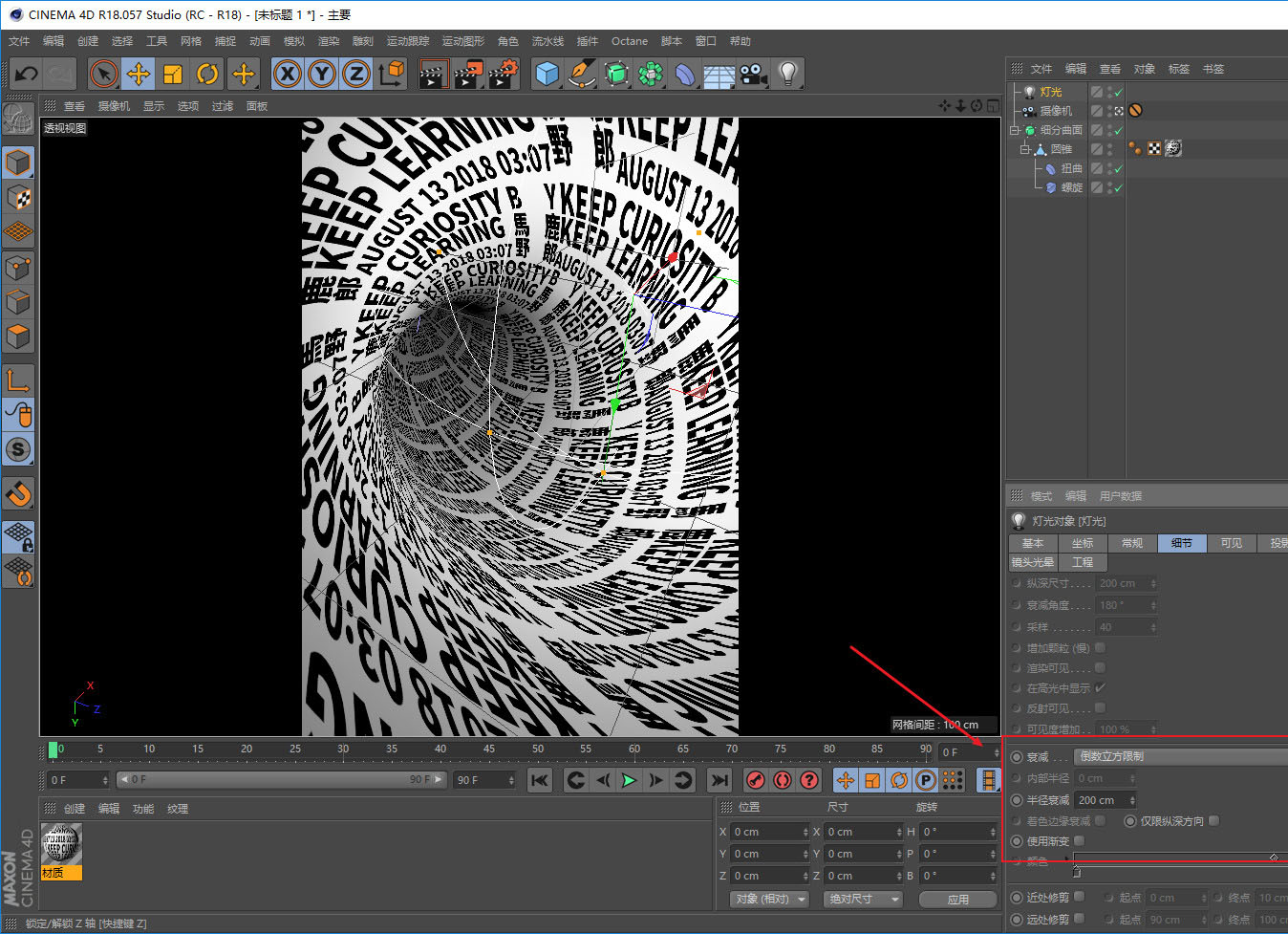Add a cube primitive object

tap(547, 74)
